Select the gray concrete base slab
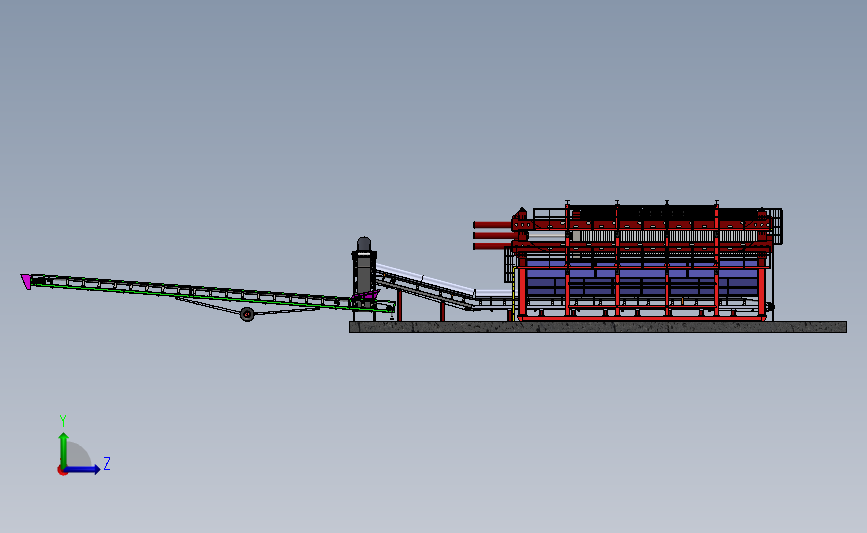Image resolution: width=867 pixels, height=533 pixels. pyautogui.click(x=598, y=327)
